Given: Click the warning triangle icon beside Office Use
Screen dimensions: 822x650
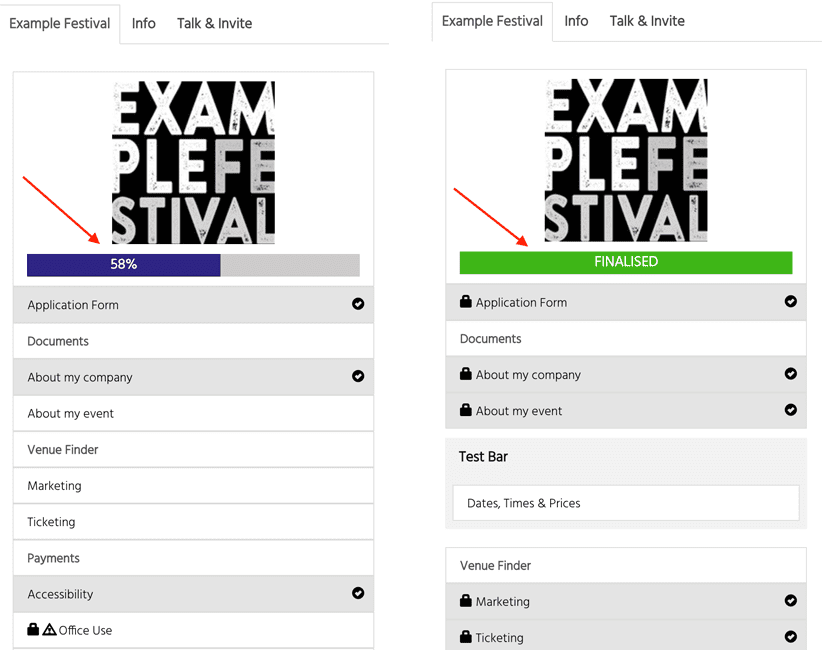Looking at the screenshot, I should tap(49, 630).
